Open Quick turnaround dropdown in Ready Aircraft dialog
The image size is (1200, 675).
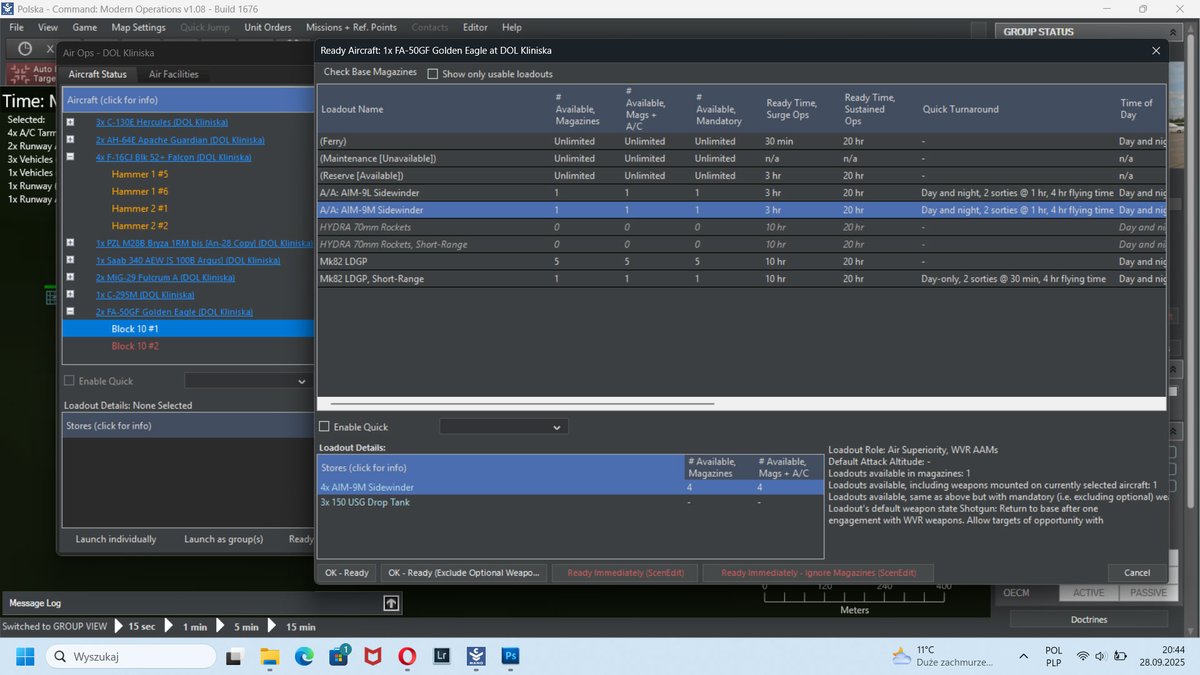click(x=504, y=427)
